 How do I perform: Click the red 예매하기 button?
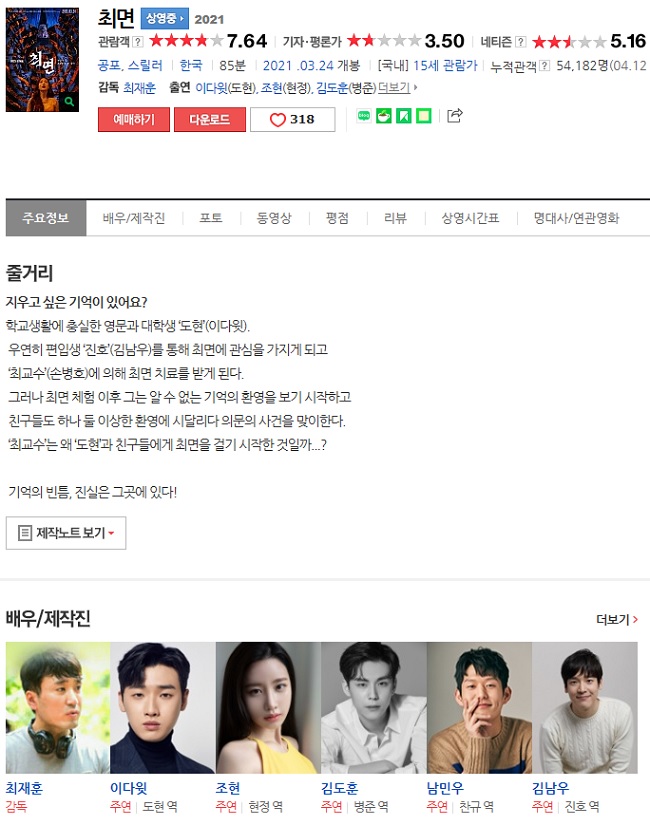click(x=134, y=119)
